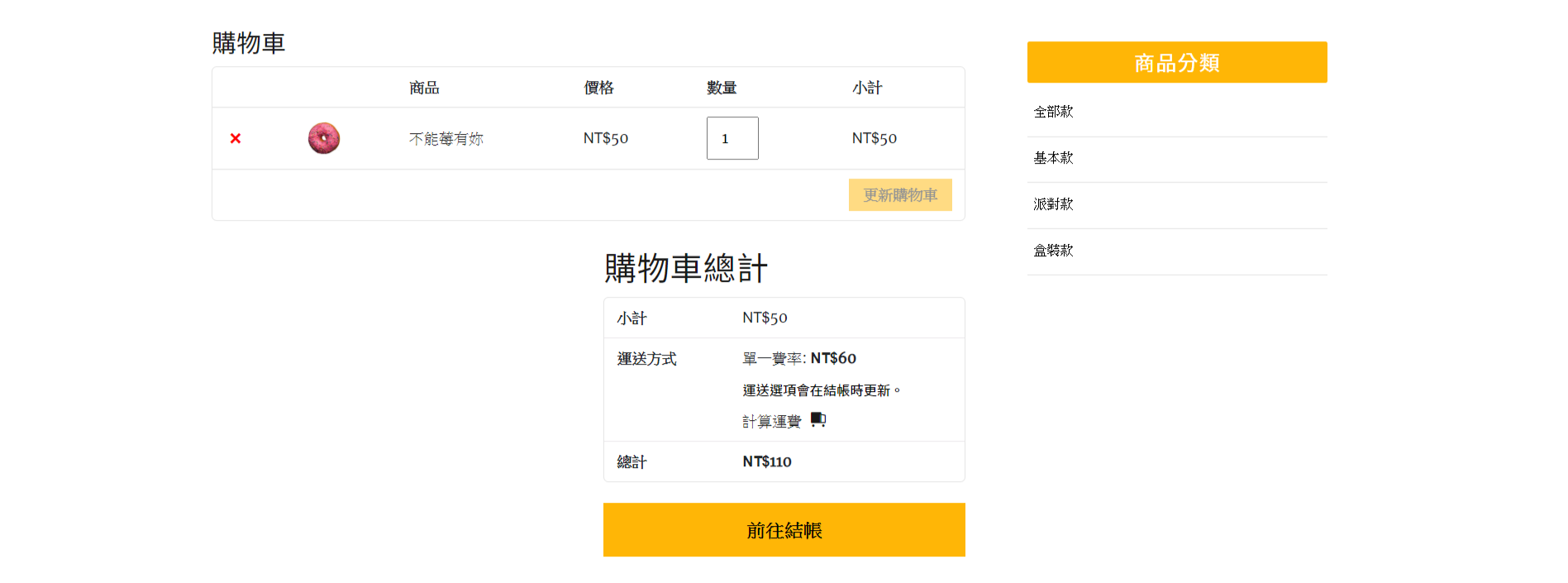
Task: Click the pink donut product thumbnail
Action: pos(324,138)
